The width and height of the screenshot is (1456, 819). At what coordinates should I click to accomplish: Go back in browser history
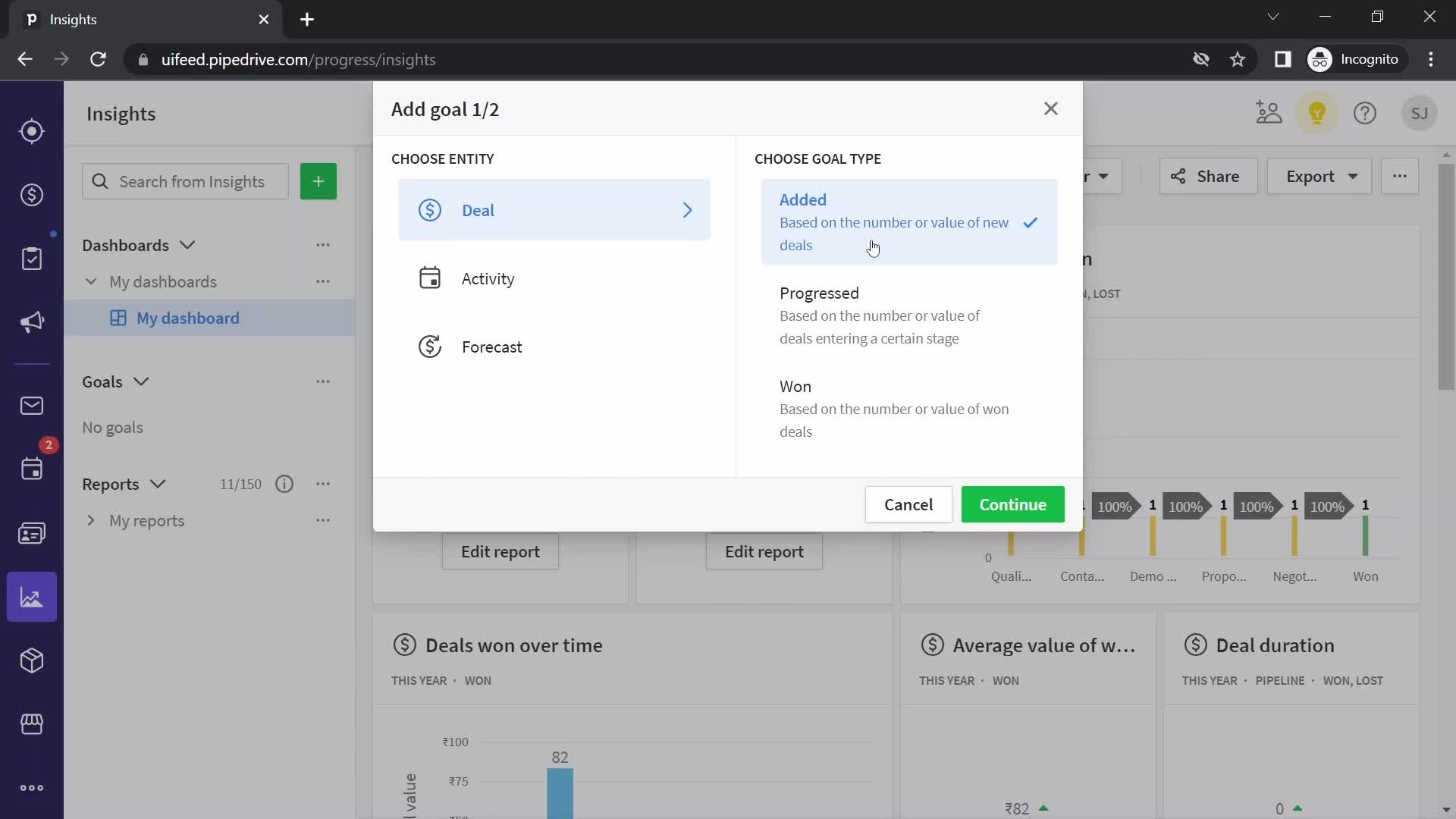[x=25, y=59]
